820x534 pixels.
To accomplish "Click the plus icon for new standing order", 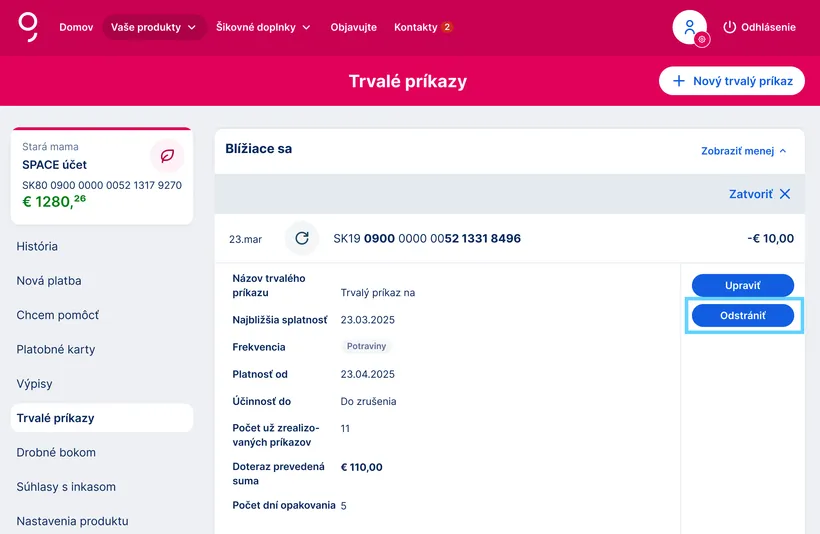I will click(x=678, y=81).
